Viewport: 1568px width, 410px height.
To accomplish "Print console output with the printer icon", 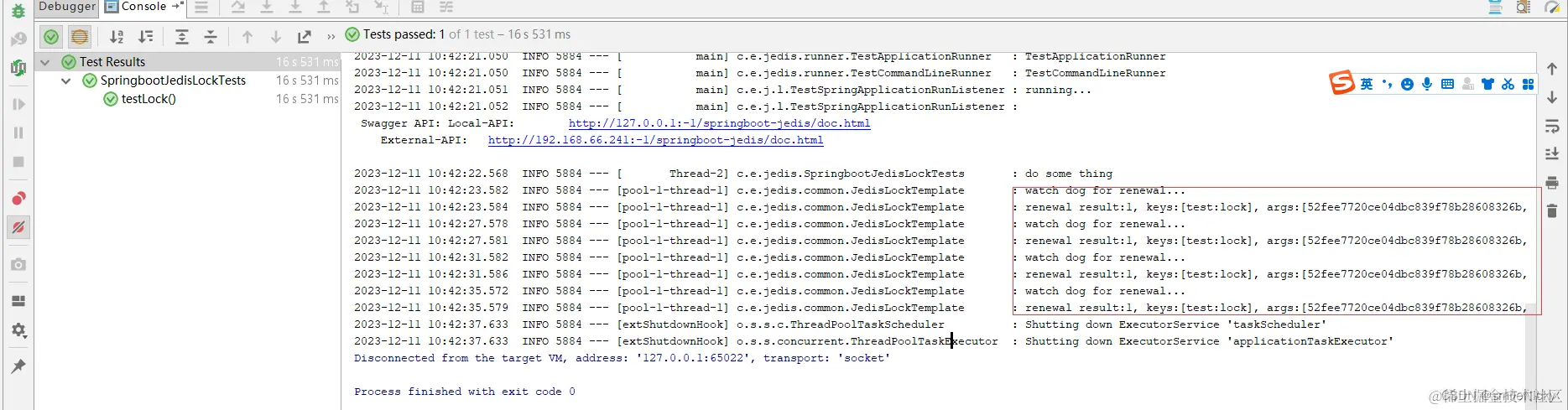I will [x=1552, y=183].
